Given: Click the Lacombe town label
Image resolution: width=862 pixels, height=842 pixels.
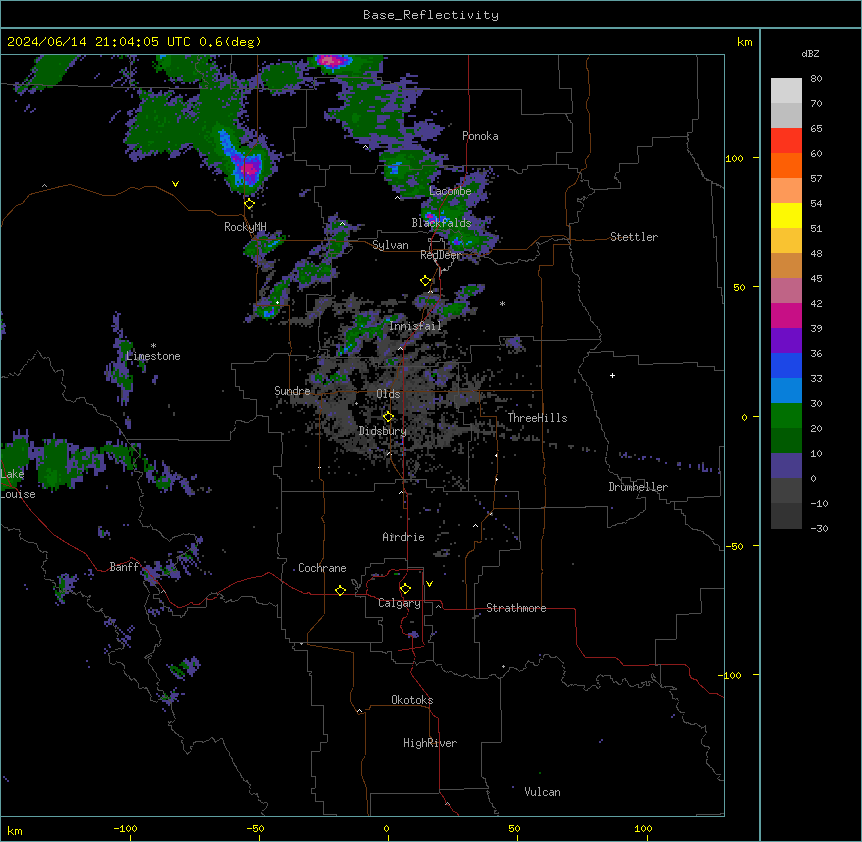Looking at the screenshot, I should pyautogui.click(x=450, y=191).
